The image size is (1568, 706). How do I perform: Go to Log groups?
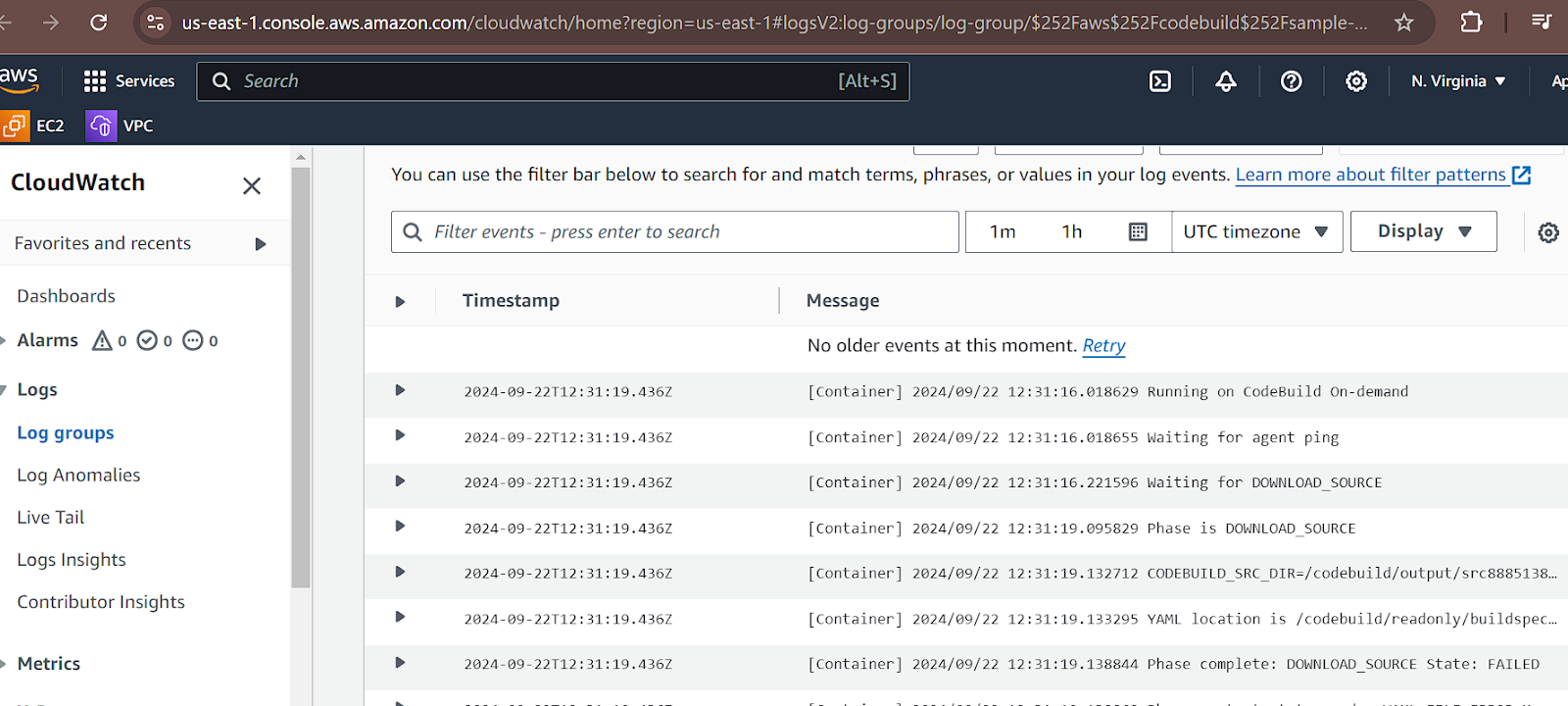click(66, 432)
